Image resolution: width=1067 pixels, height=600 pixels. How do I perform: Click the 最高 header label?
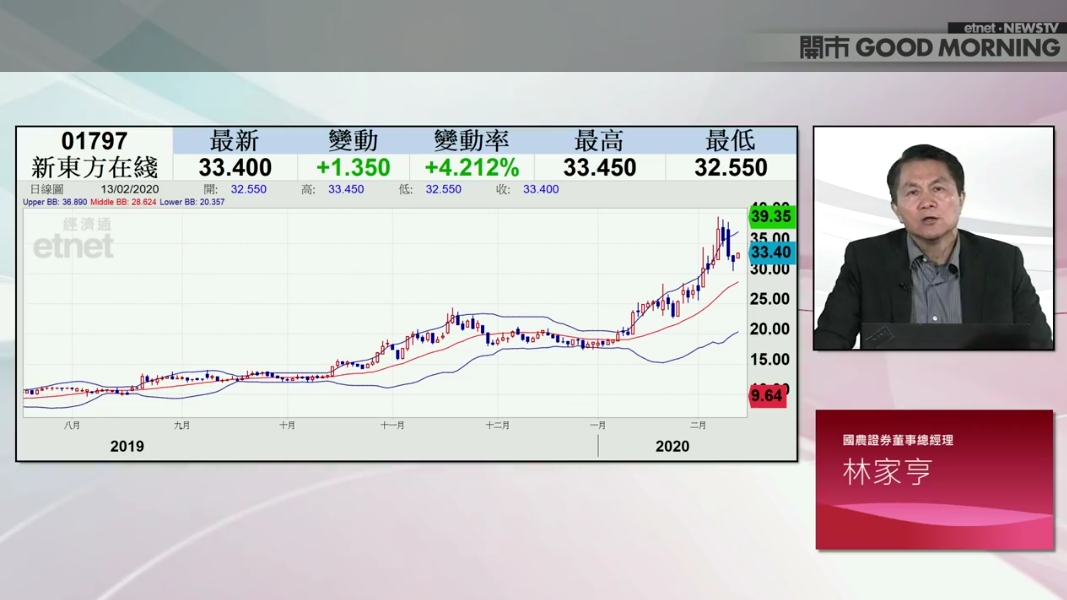599,141
